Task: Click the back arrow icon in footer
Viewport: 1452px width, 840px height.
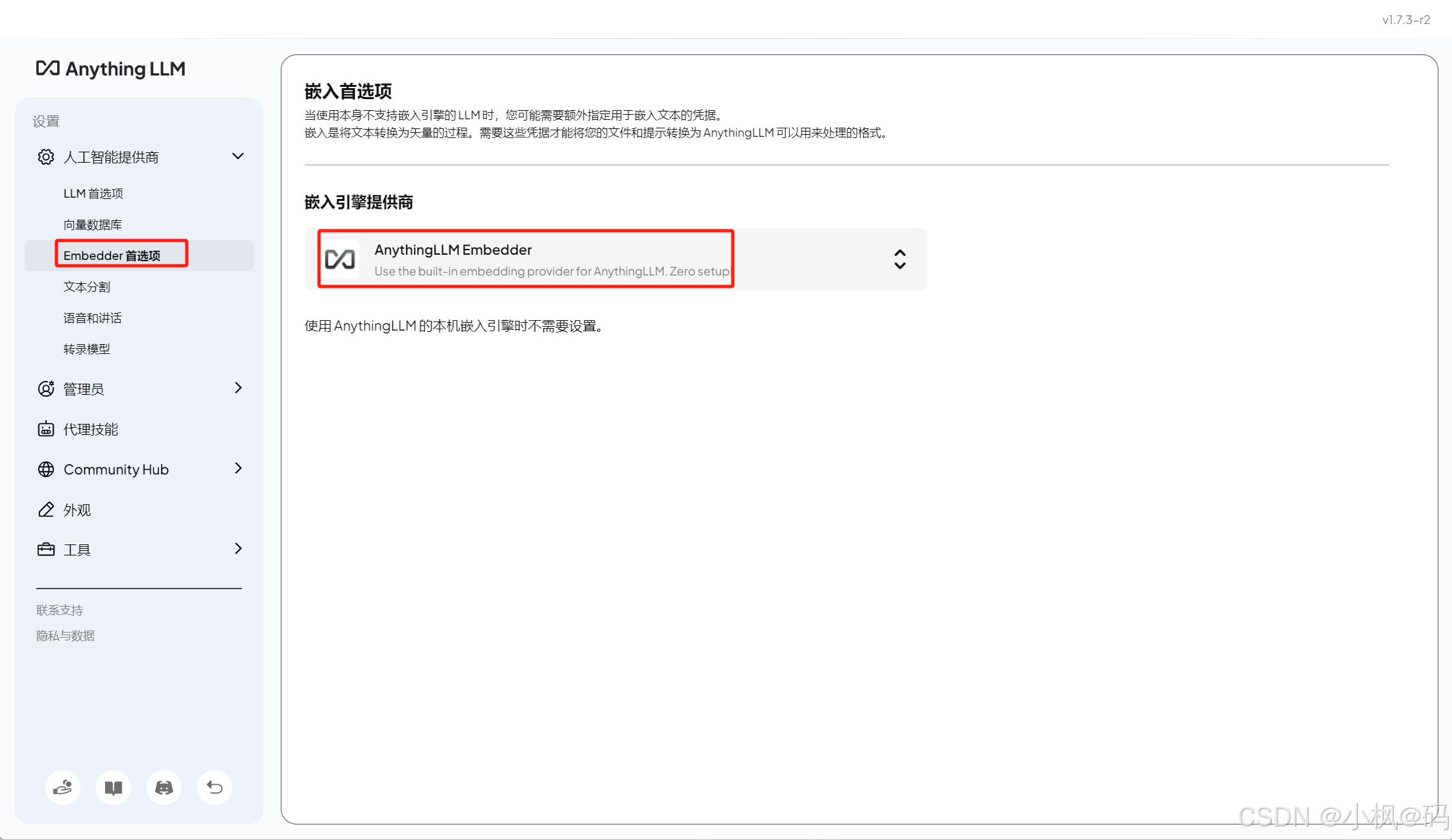Action: click(215, 787)
